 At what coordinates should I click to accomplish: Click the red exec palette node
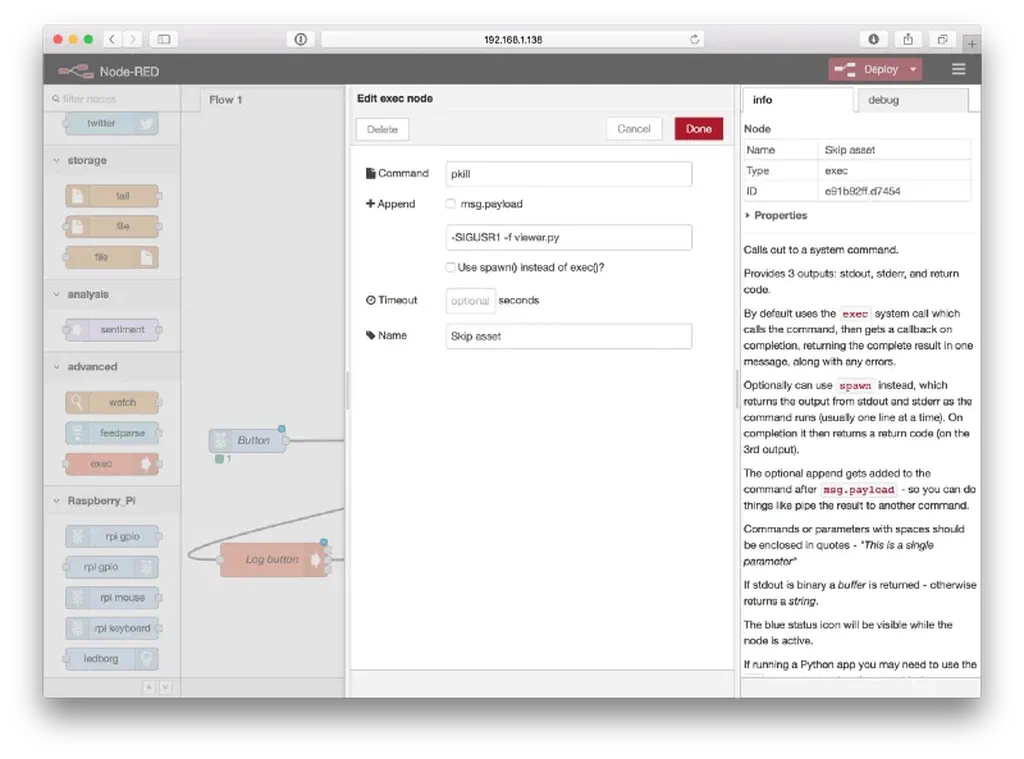(112, 464)
